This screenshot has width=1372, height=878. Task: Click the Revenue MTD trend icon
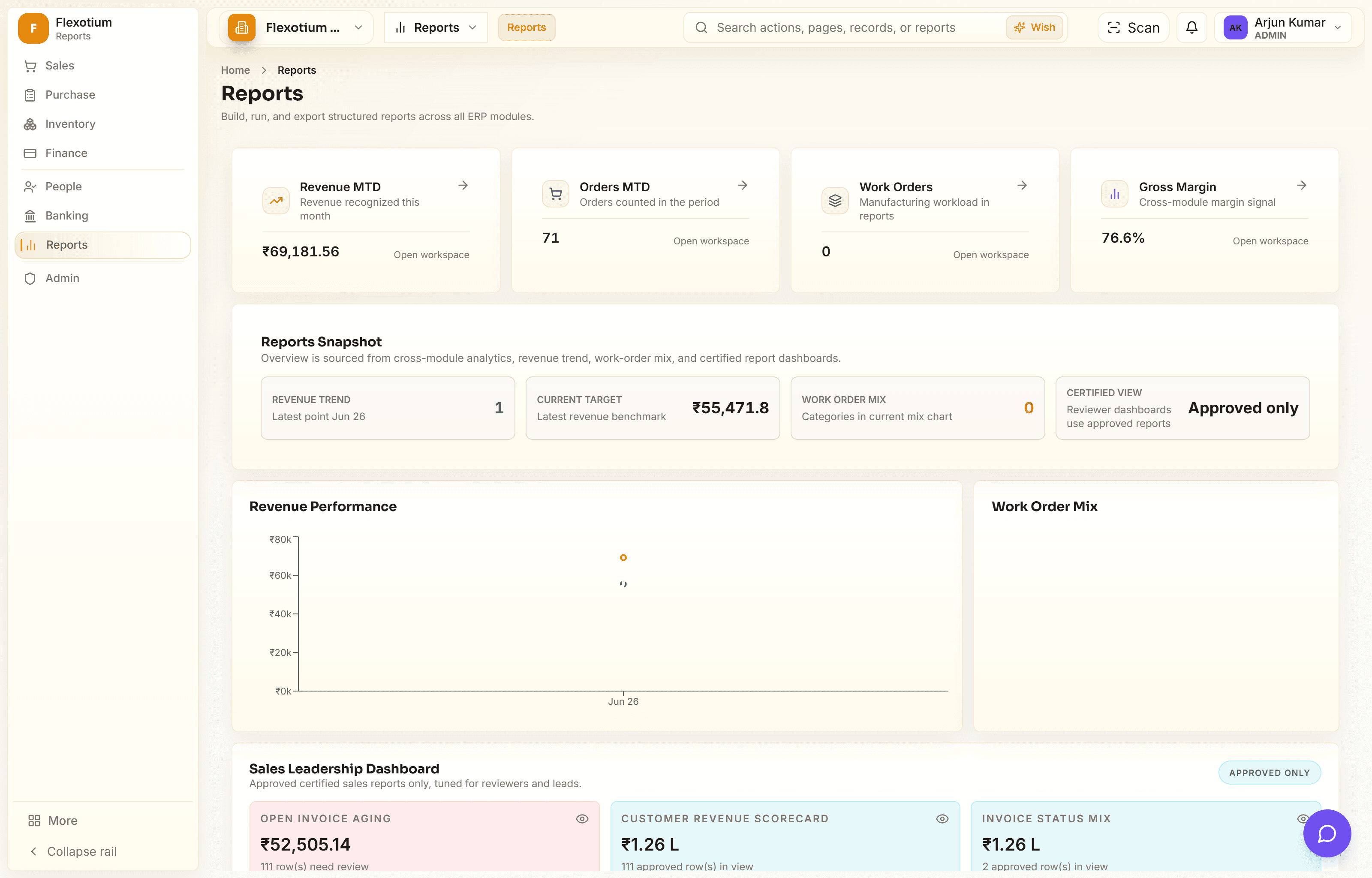(x=276, y=201)
